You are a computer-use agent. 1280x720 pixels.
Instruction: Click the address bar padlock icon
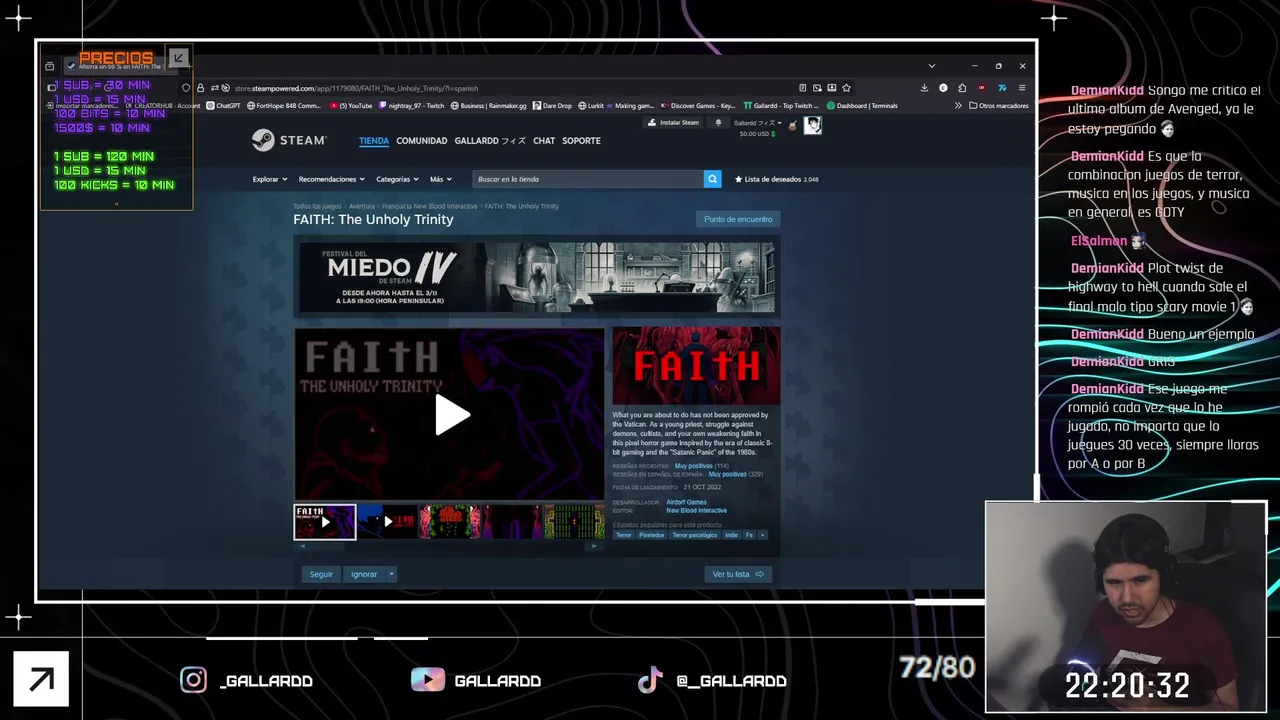(199, 88)
